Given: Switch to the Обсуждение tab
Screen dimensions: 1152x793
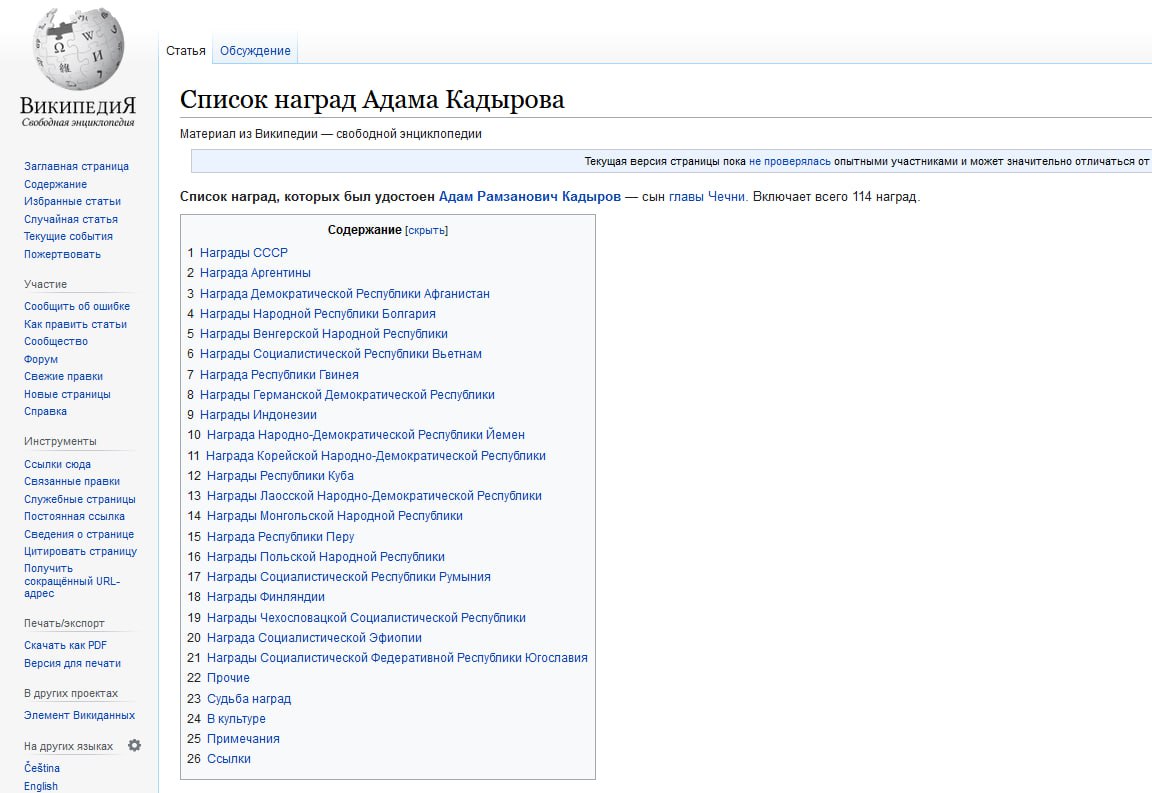Looking at the screenshot, I should 255,51.
